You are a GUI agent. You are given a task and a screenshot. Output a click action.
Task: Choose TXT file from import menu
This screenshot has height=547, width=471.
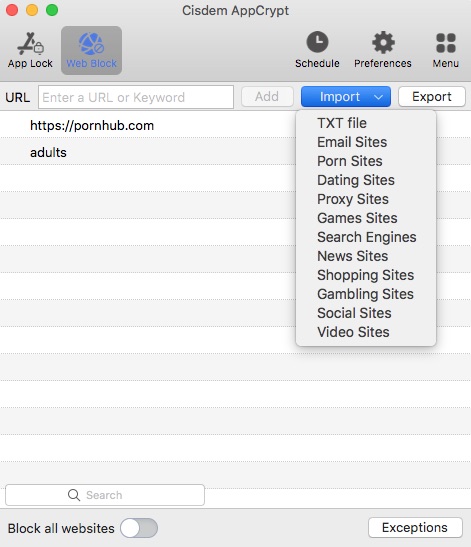[x=342, y=123]
